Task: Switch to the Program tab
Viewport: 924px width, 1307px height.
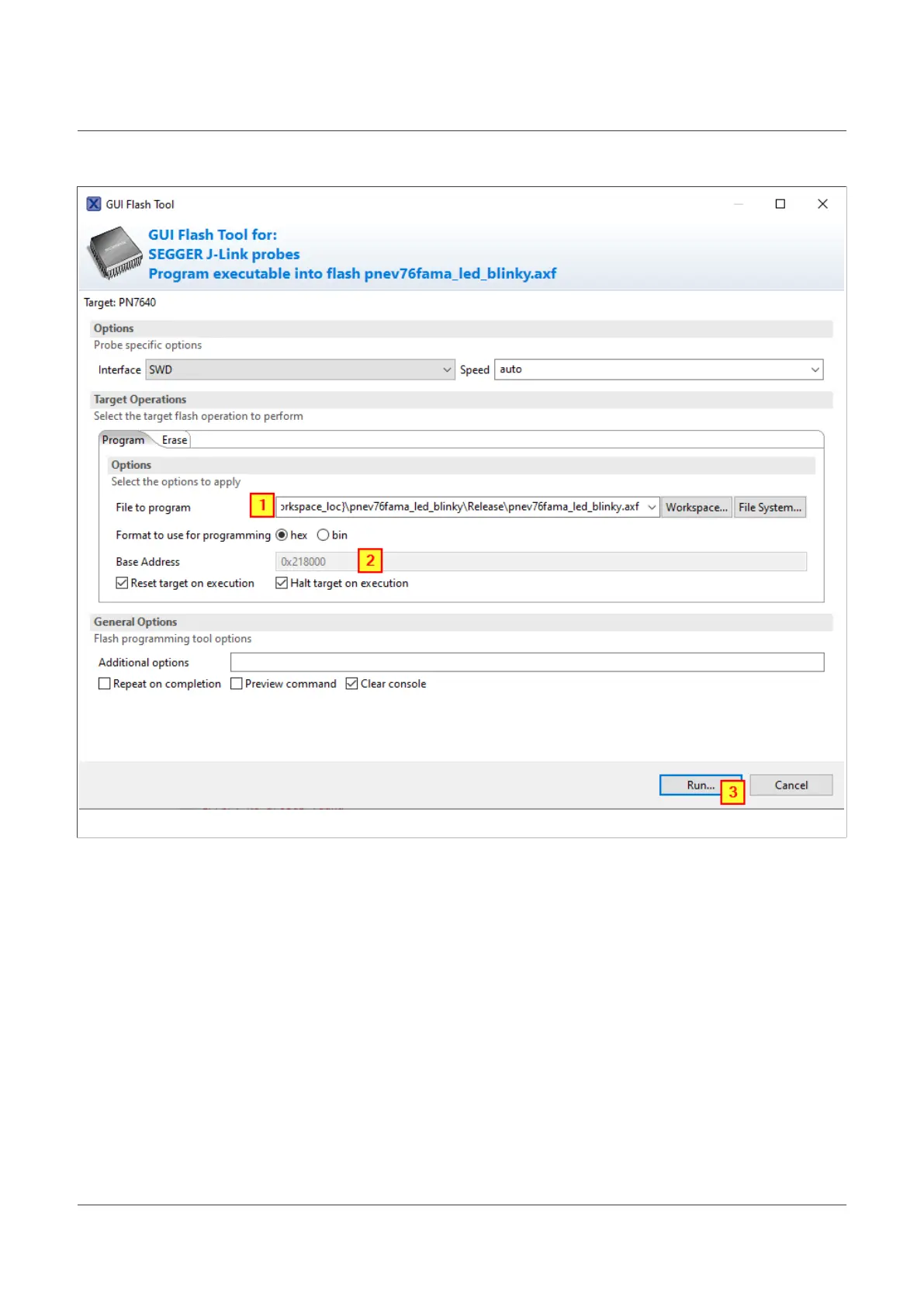Action: (x=123, y=440)
